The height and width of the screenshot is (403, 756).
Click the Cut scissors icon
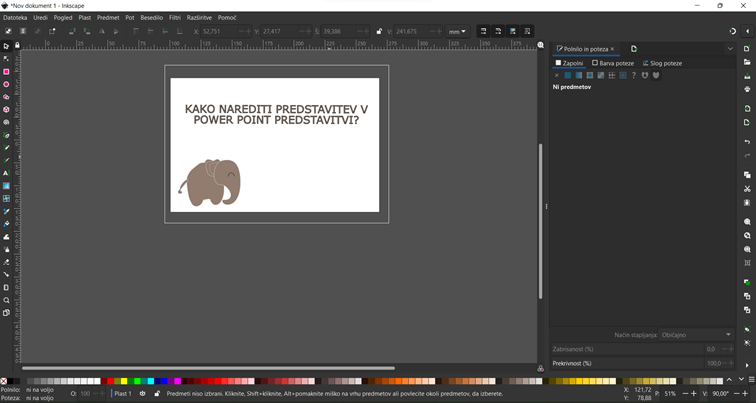click(x=747, y=188)
